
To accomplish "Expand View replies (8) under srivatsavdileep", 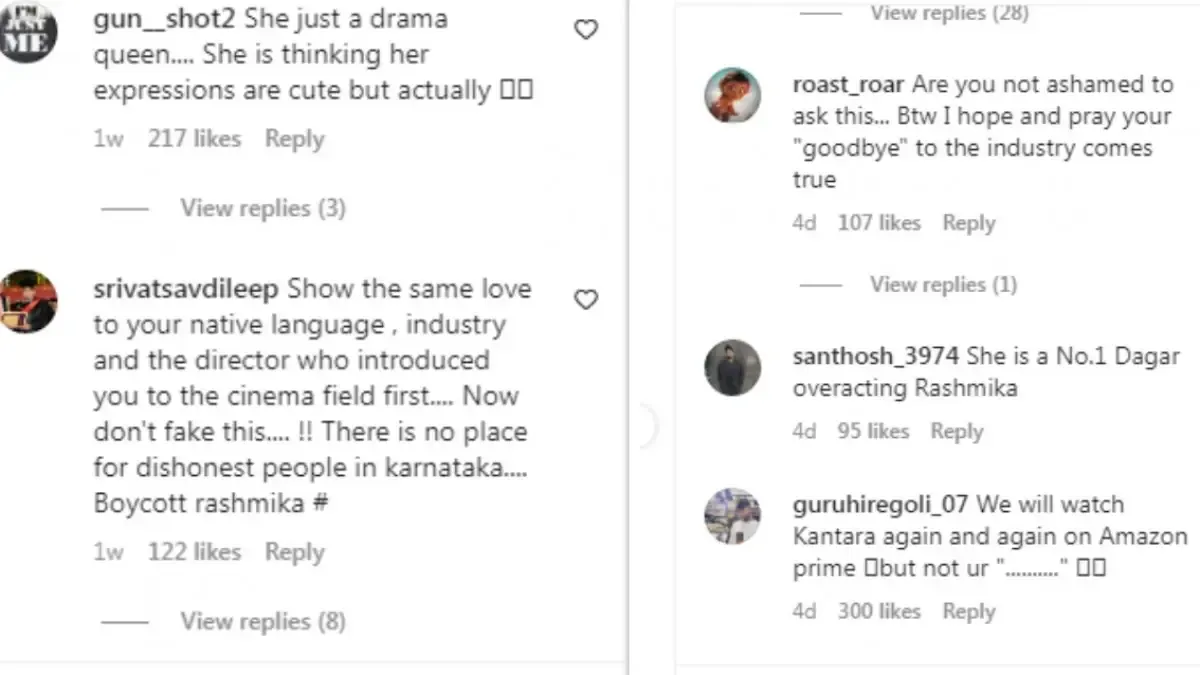I will (x=262, y=621).
